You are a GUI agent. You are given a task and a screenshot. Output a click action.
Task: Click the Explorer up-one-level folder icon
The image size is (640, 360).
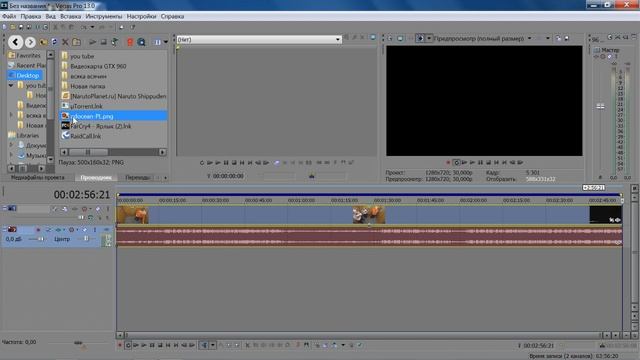tap(43, 42)
